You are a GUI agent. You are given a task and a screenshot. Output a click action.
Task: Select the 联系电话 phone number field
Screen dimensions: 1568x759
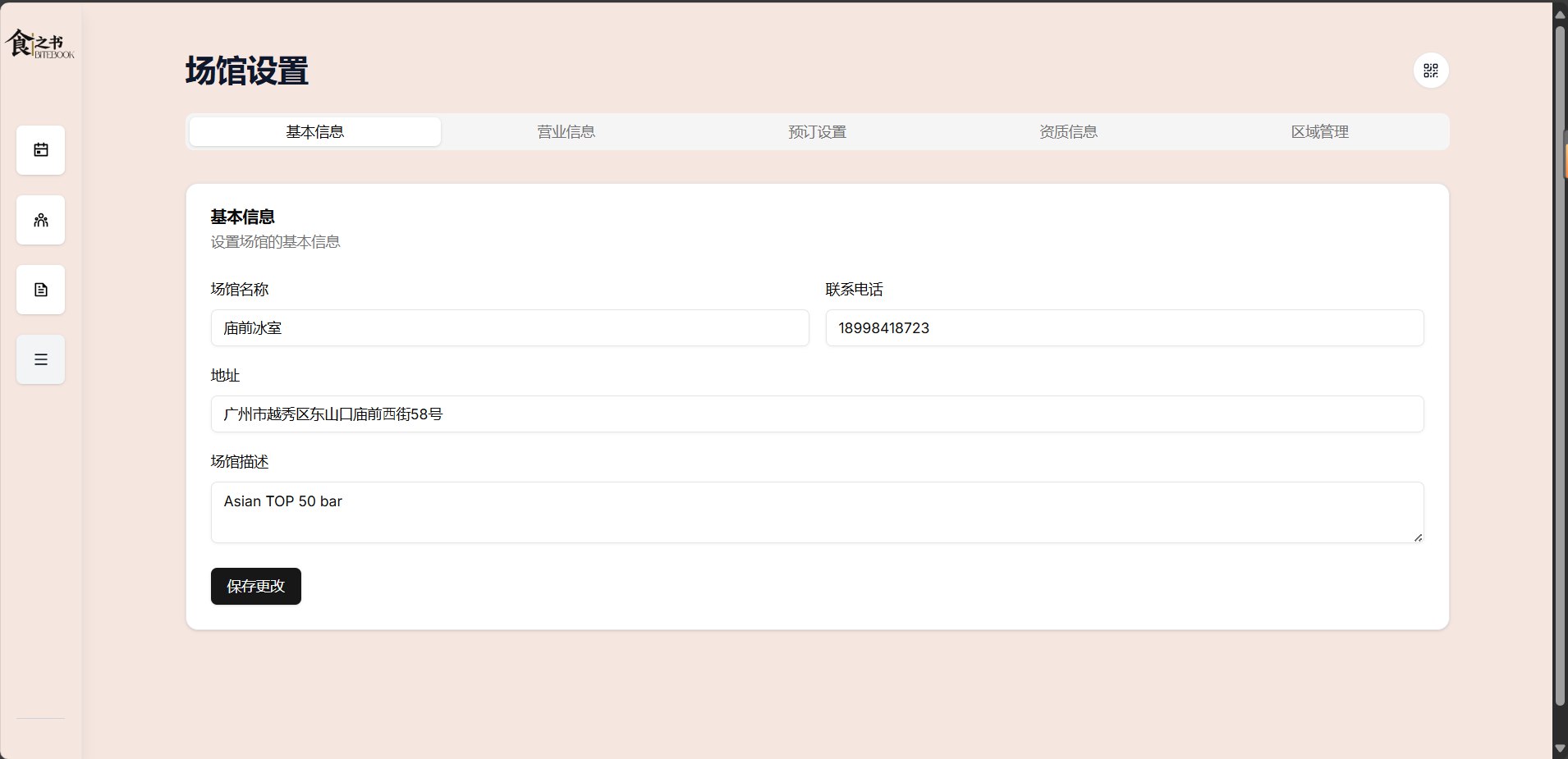[1123, 327]
